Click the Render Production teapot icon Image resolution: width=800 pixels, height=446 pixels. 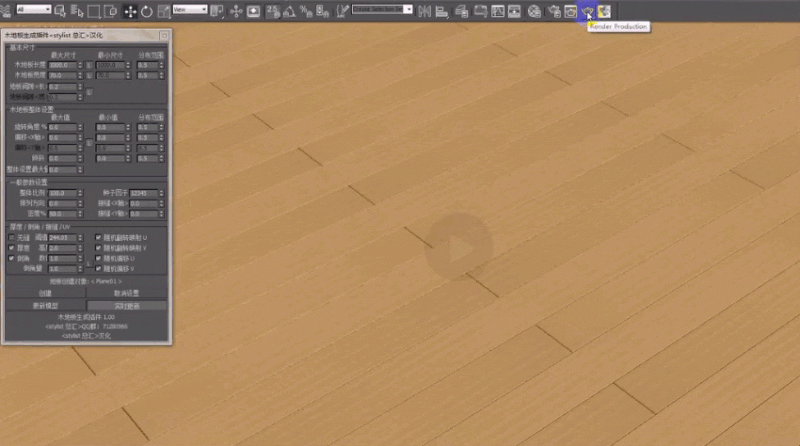click(x=587, y=11)
